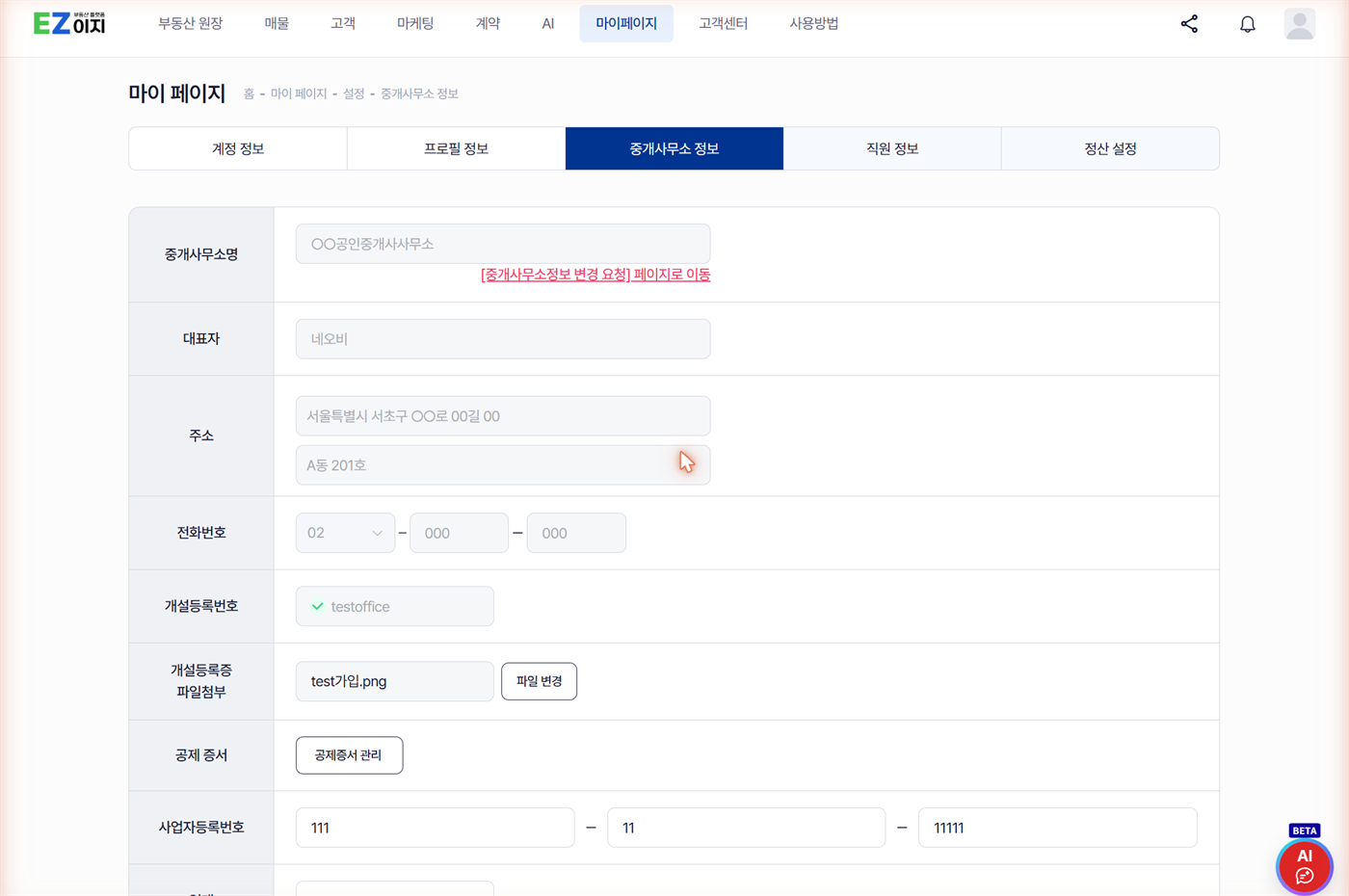The image size is (1349, 896).
Task: Click the middle phone number field
Action: [459, 533]
